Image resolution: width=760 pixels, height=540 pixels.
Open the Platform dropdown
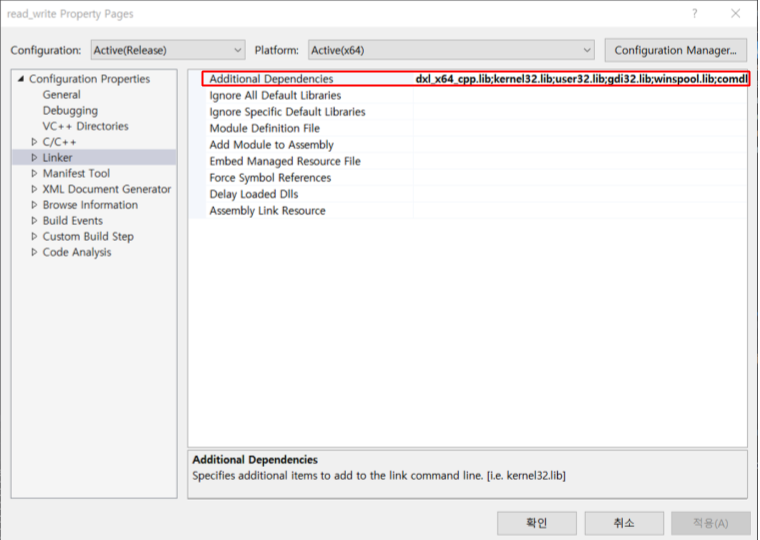(x=450, y=50)
